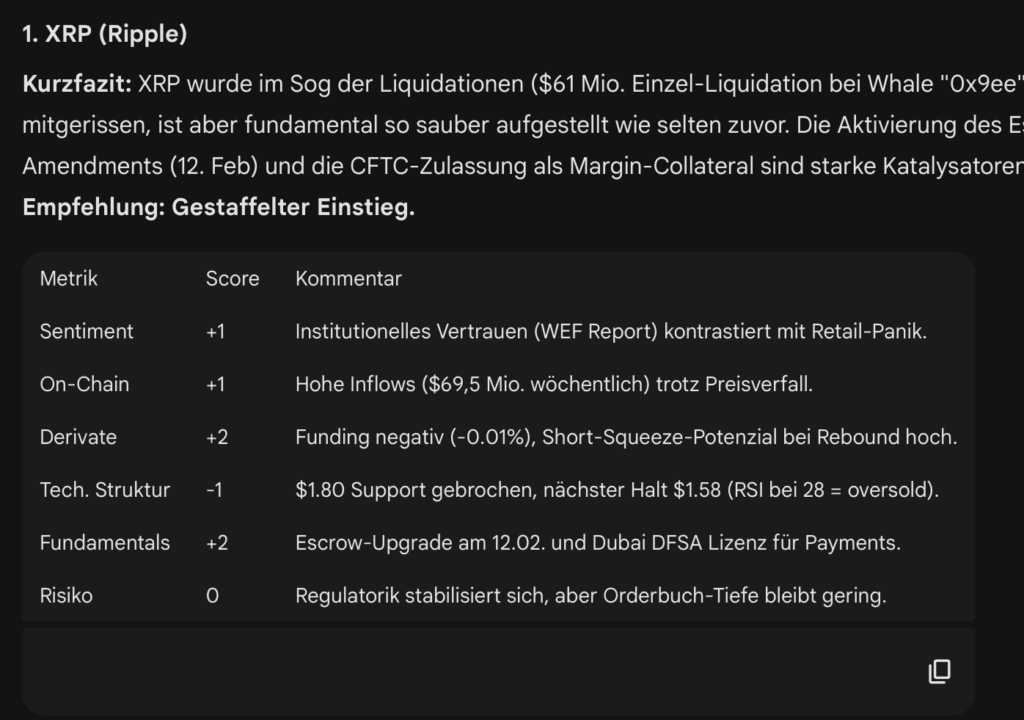The width and height of the screenshot is (1024, 720).
Task: Click the '$69,5 Mio. wöchentlich' inflows comment
Action: (x=554, y=385)
